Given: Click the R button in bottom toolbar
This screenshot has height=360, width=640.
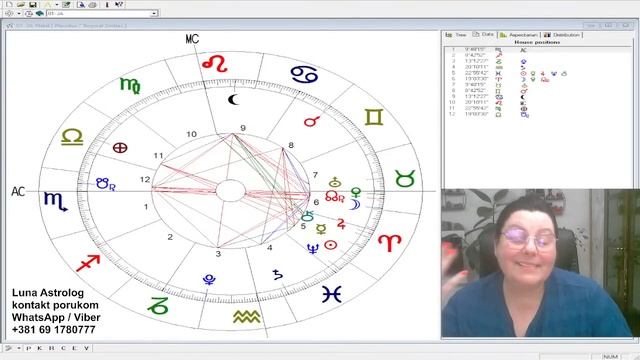Looking at the screenshot, I should (x=51, y=348).
